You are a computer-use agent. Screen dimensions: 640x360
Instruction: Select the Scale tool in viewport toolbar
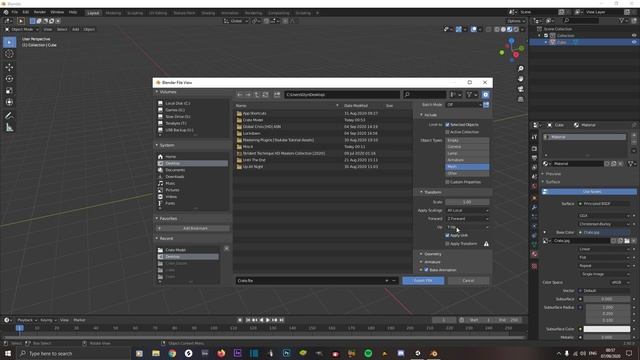9,90
